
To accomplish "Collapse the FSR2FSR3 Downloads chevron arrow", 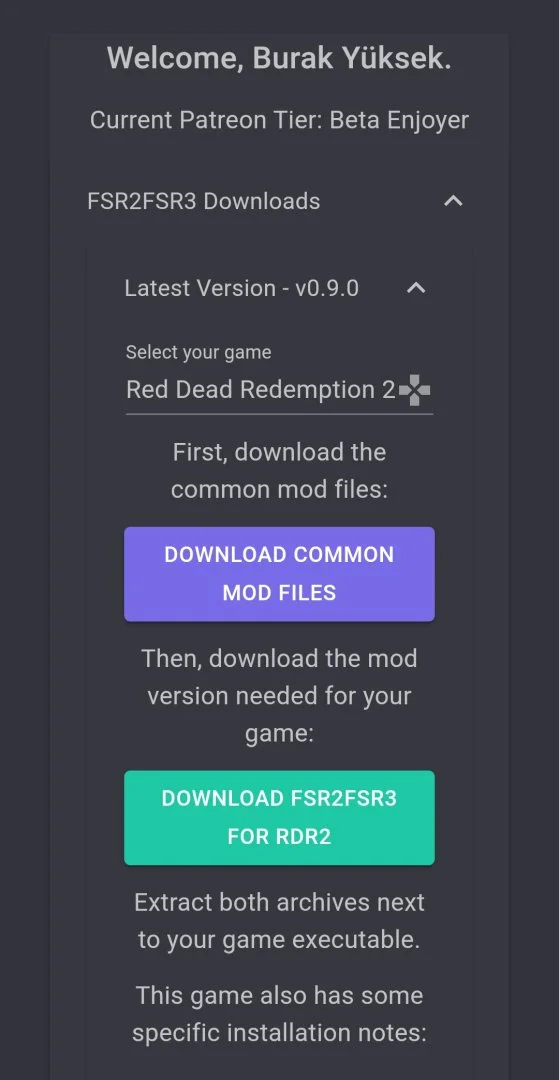I will click(x=453, y=201).
